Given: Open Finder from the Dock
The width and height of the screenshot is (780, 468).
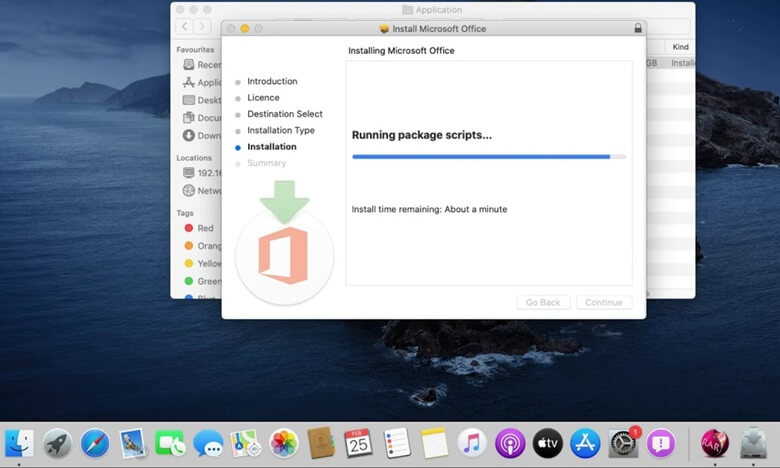Looking at the screenshot, I should coord(19,443).
